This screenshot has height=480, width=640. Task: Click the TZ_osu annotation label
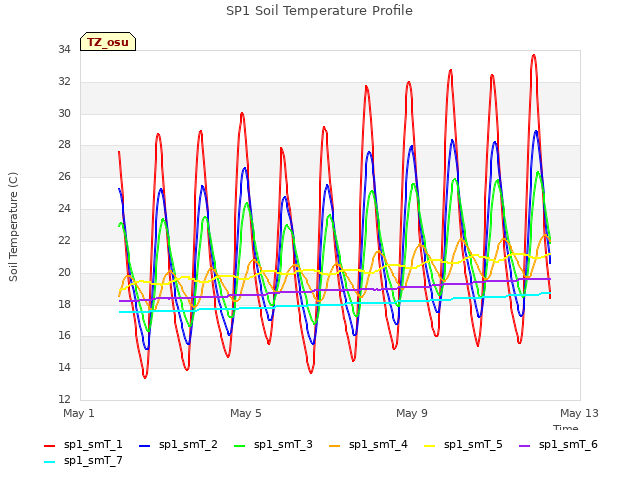[x=108, y=42]
